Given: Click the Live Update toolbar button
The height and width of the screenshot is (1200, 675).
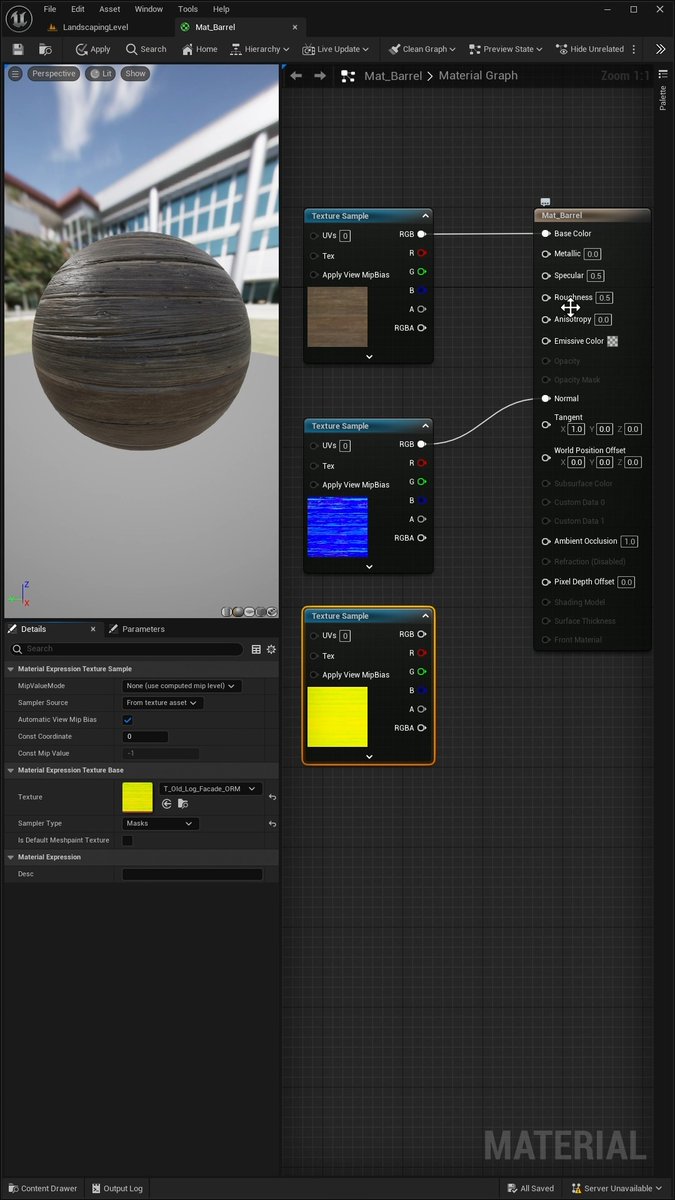Looking at the screenshot, I should click(x=336, y=49).
